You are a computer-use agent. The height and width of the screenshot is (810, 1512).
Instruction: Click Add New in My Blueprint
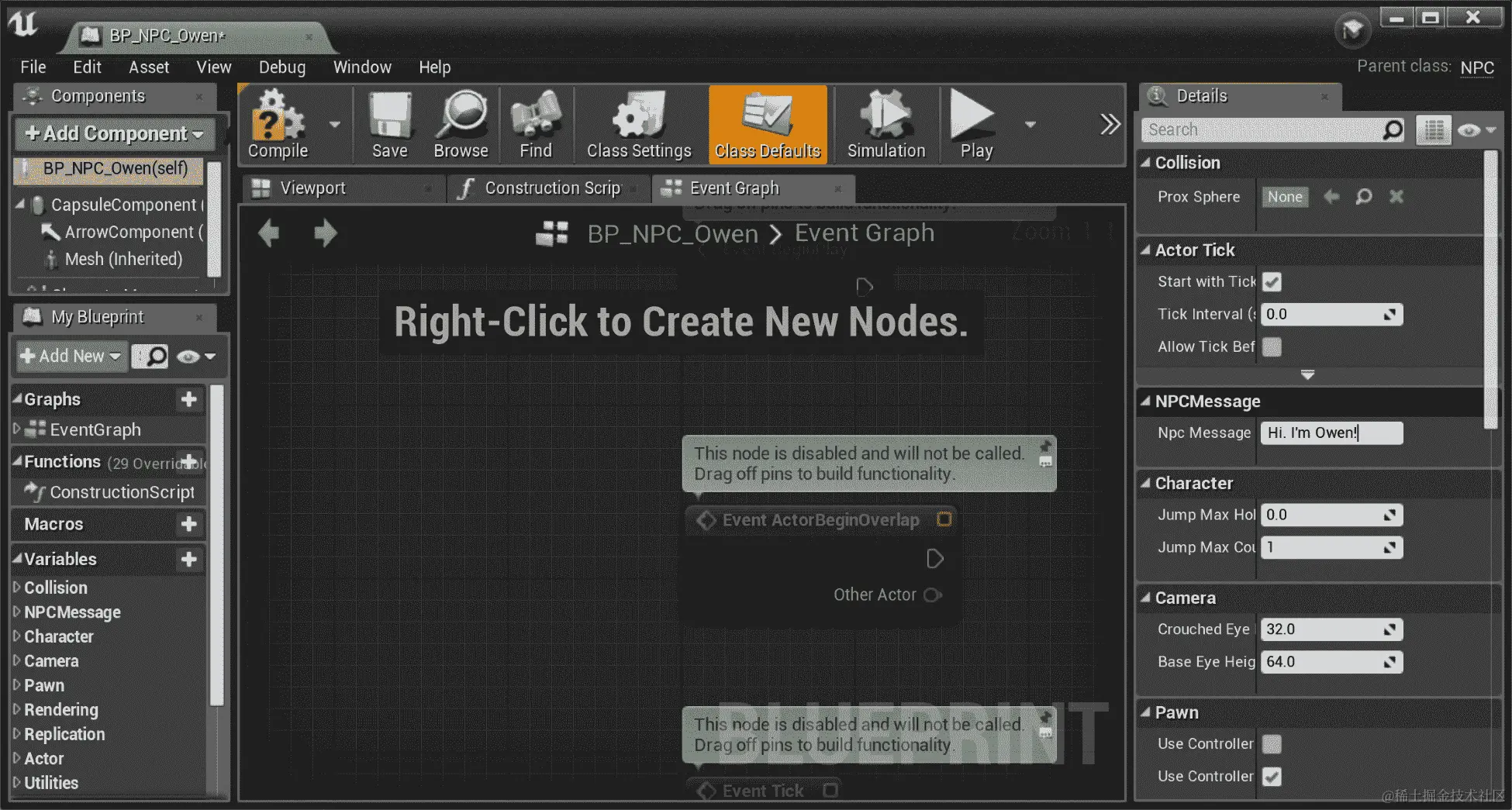tap(71, 357)
